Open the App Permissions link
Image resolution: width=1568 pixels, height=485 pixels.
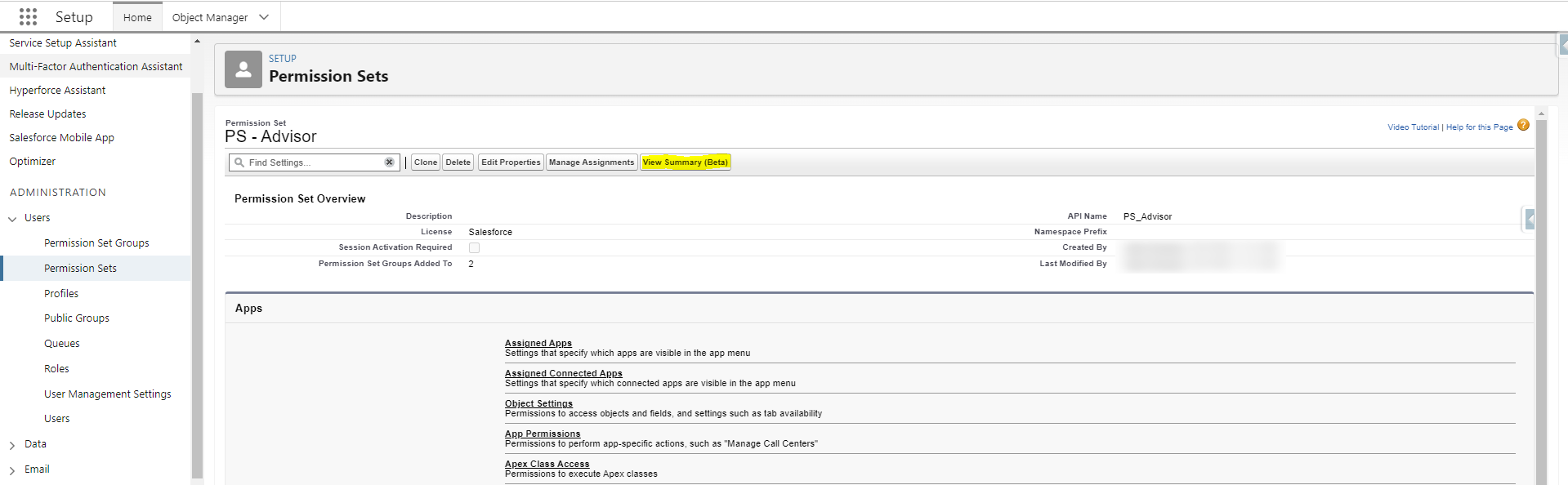point(543,434)
